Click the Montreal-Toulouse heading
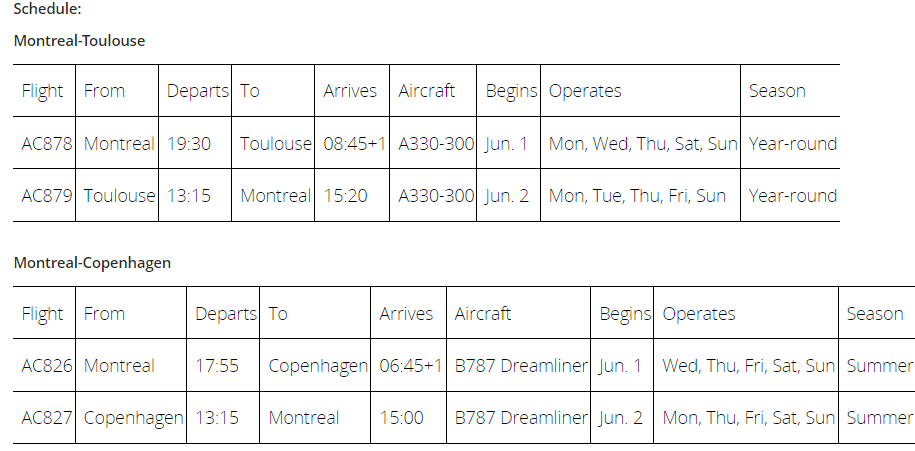 click(79, 41)
